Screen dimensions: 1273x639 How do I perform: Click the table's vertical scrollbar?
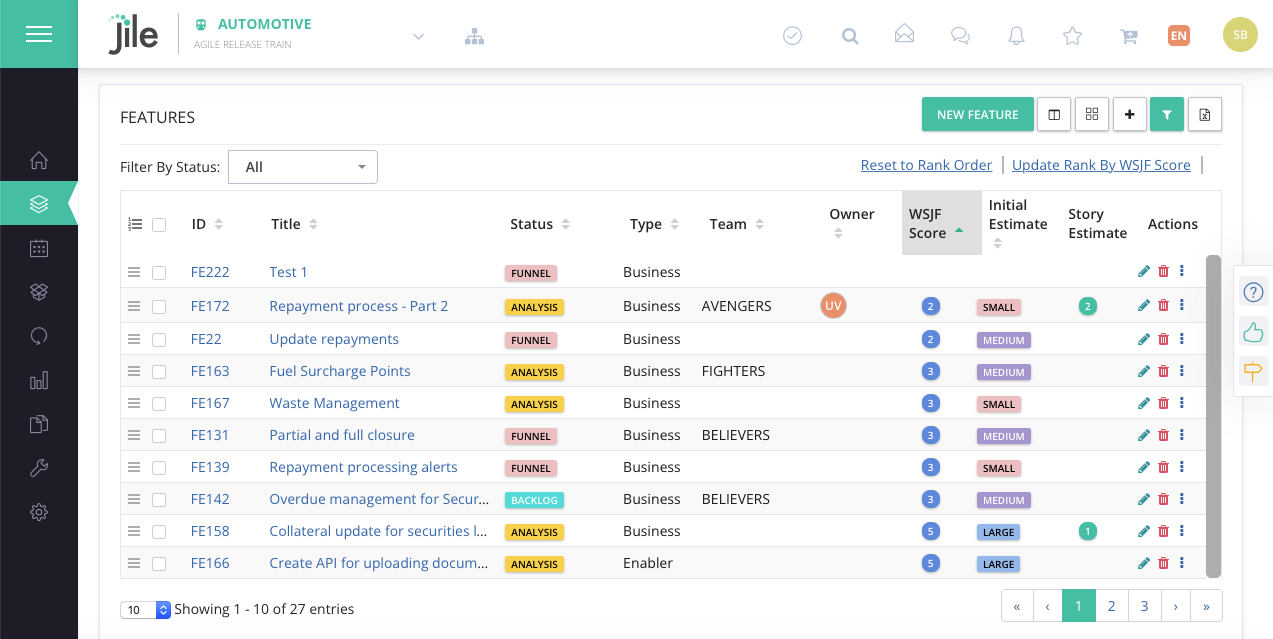(1213, 415)
